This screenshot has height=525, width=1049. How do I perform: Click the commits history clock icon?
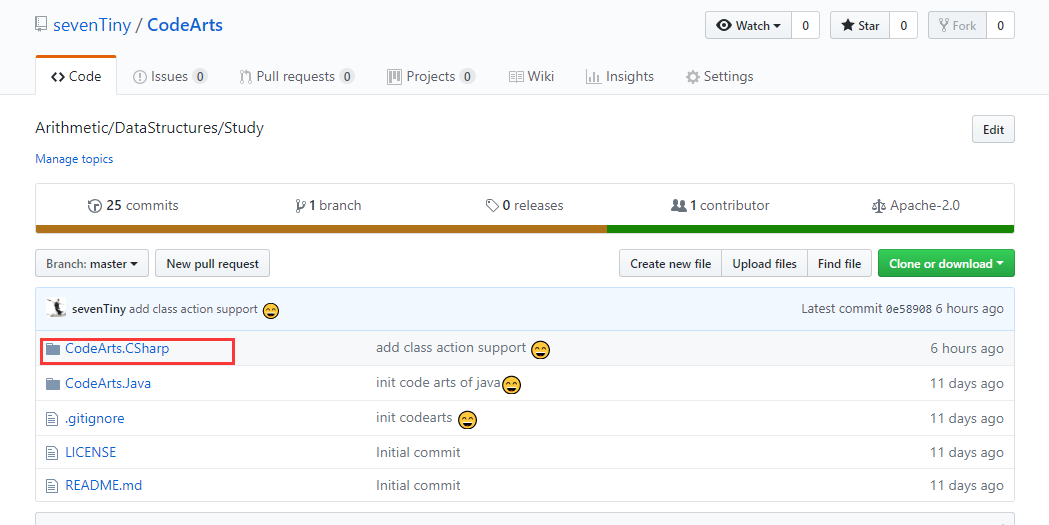pyautogui.click(x=95, y=206)
